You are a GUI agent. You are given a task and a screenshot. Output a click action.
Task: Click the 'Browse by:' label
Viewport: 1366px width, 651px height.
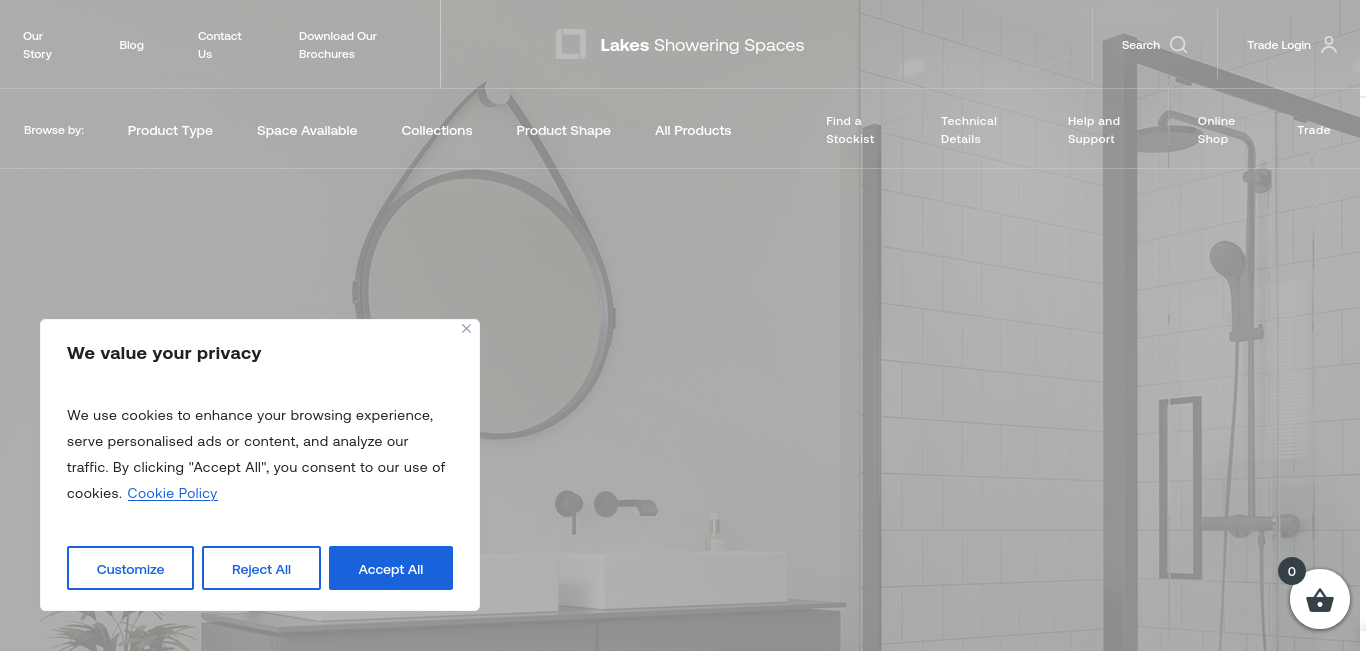pyautogui.click(x=54, y=130)
